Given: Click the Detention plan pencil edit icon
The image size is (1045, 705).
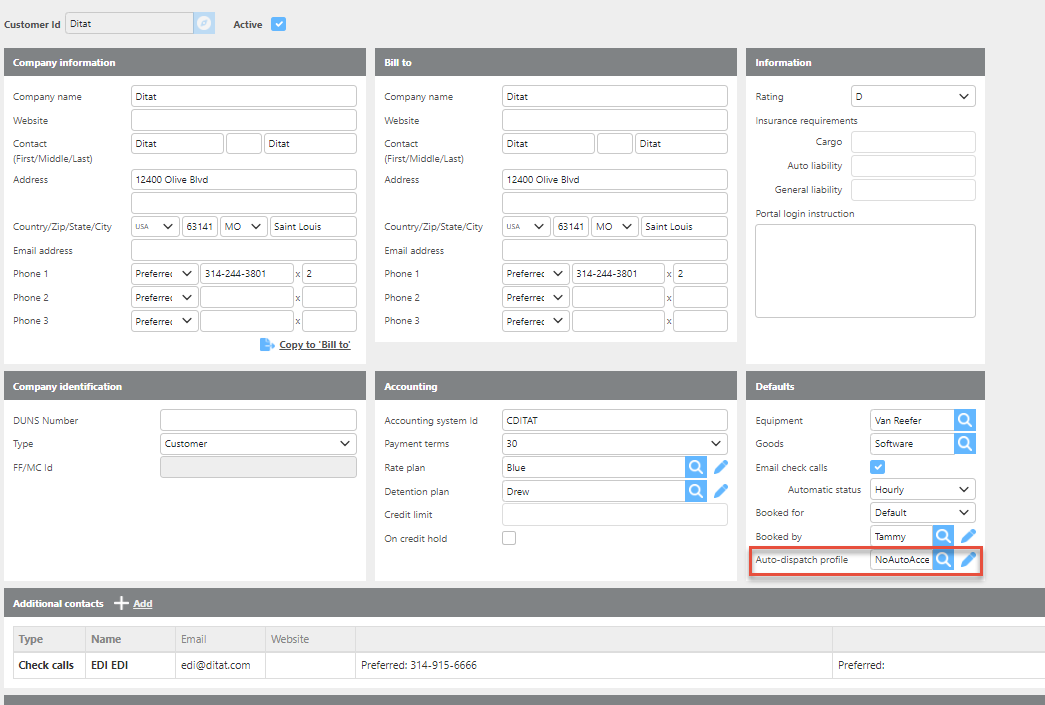Looking at the screenshot, I should 721,491.
